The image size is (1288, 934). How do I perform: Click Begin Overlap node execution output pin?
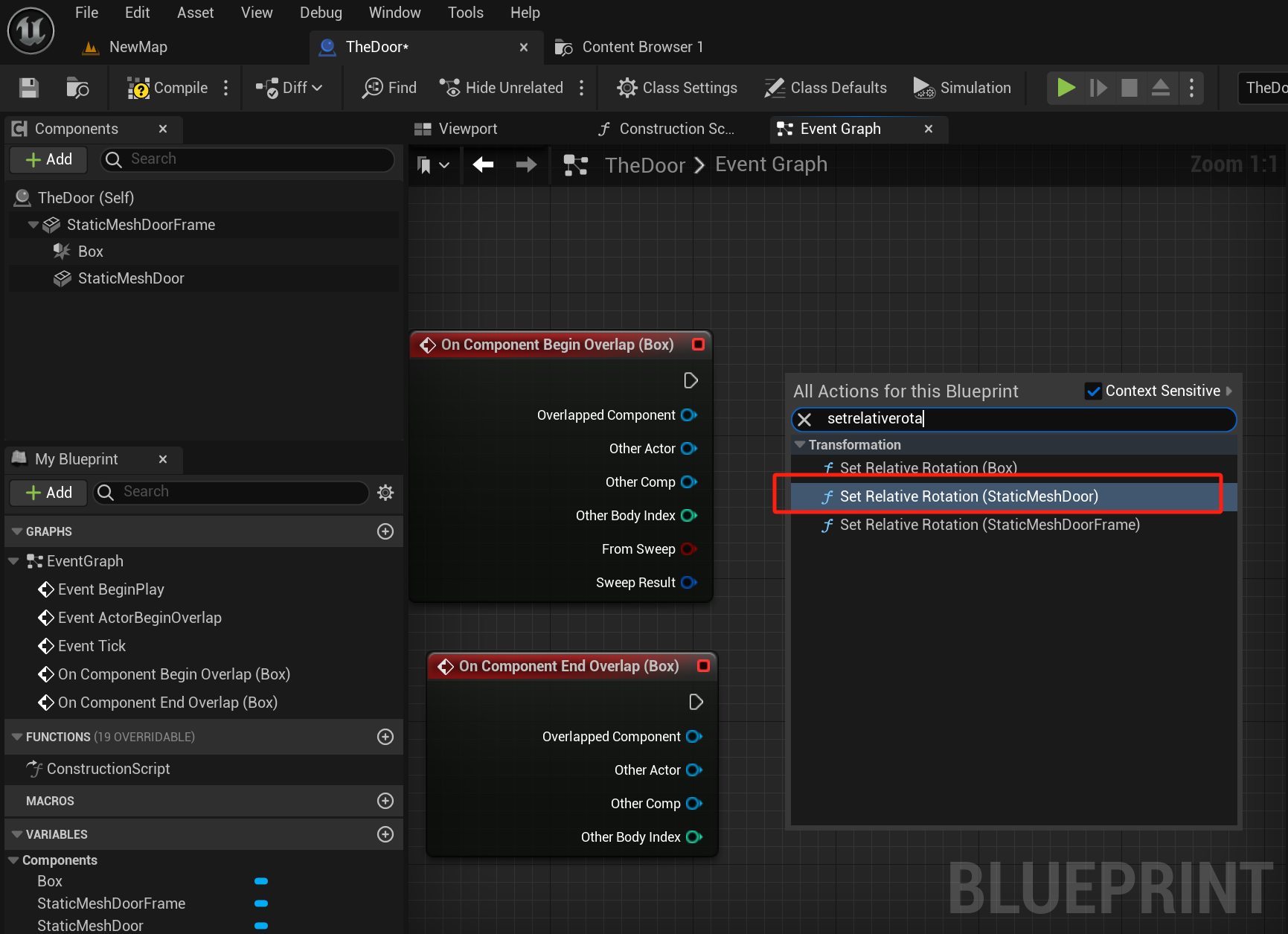click(x=691, y=381)
